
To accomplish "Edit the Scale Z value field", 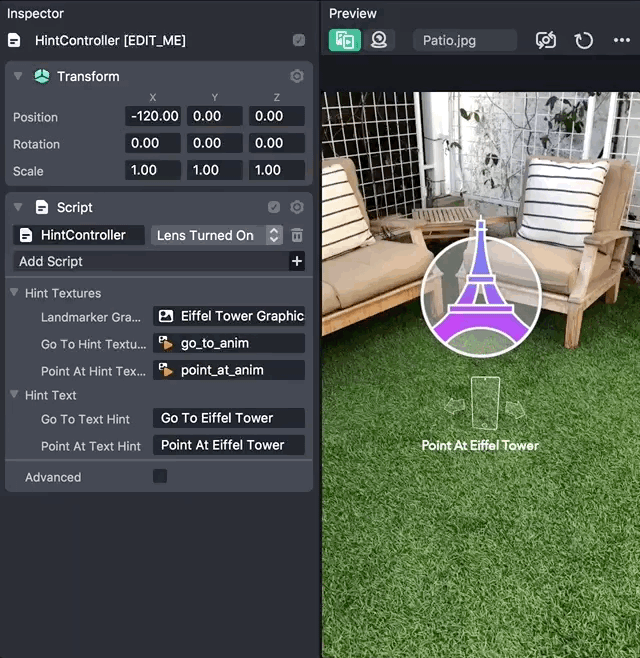I will pos(277,170).
